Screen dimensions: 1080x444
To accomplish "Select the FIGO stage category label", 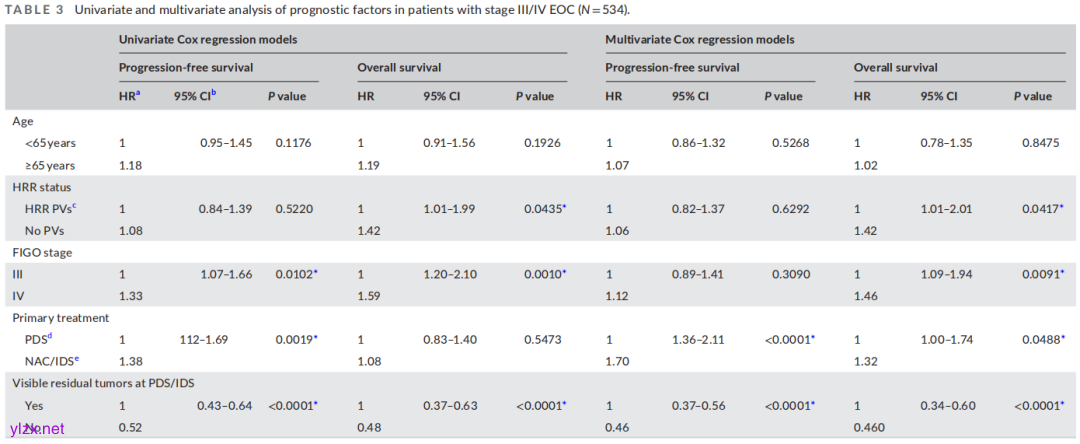I will (40, 253).
